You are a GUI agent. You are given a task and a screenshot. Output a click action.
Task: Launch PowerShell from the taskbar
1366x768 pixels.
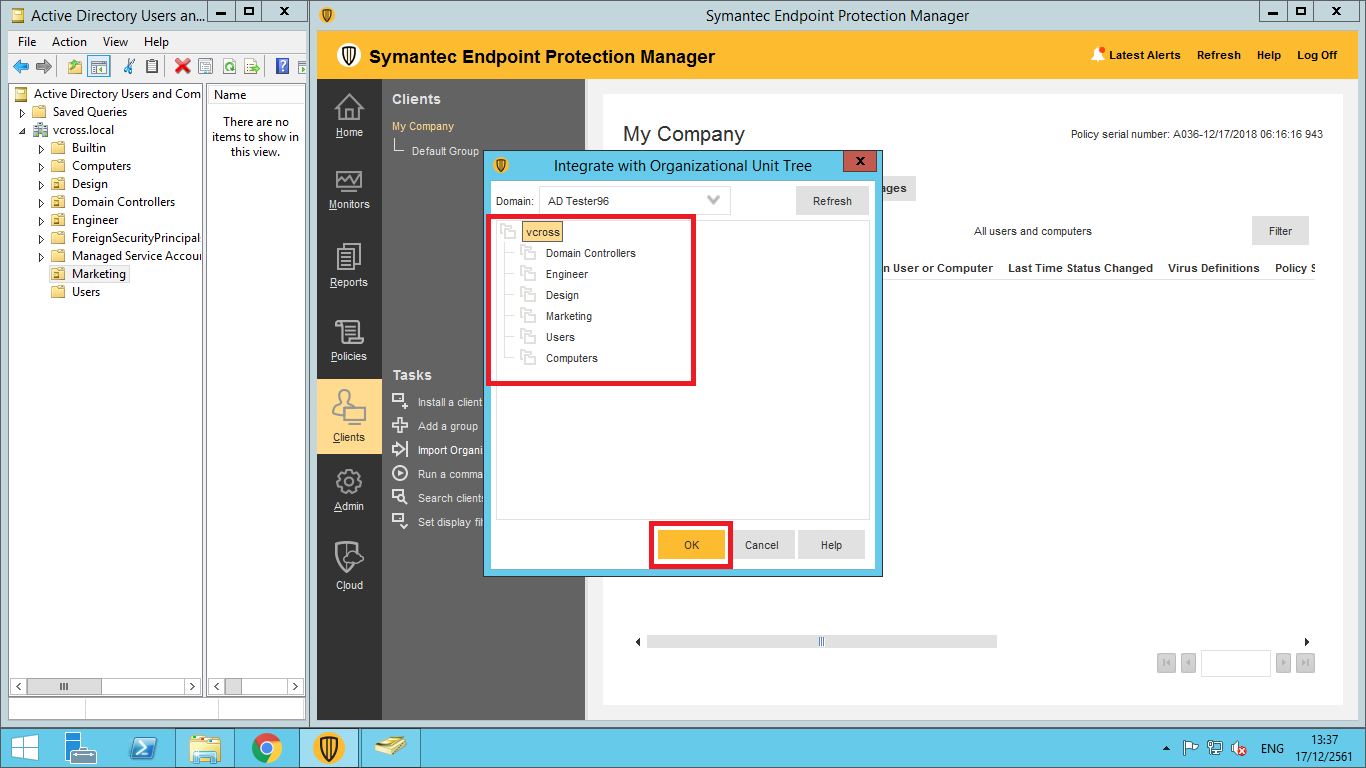click(x=143, y=748)
